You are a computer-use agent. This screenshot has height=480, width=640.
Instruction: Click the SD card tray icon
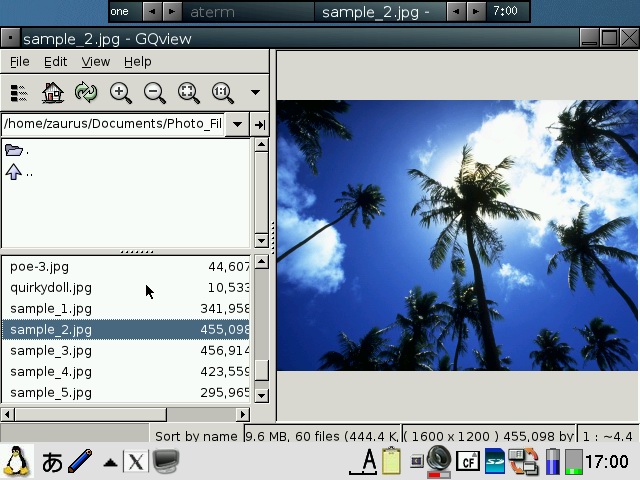pos(495,461)
